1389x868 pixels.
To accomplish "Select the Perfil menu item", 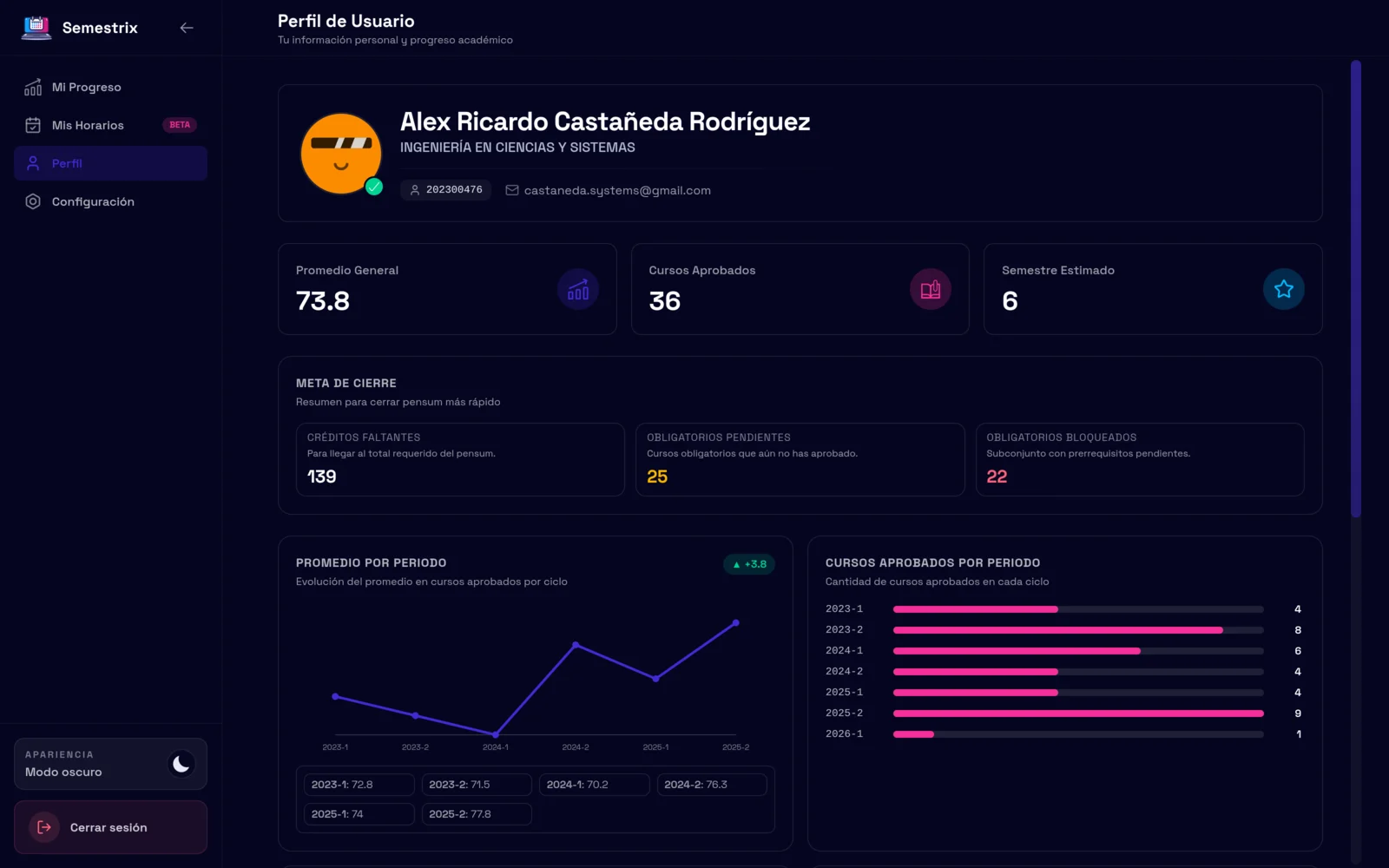I will [110, 163].
